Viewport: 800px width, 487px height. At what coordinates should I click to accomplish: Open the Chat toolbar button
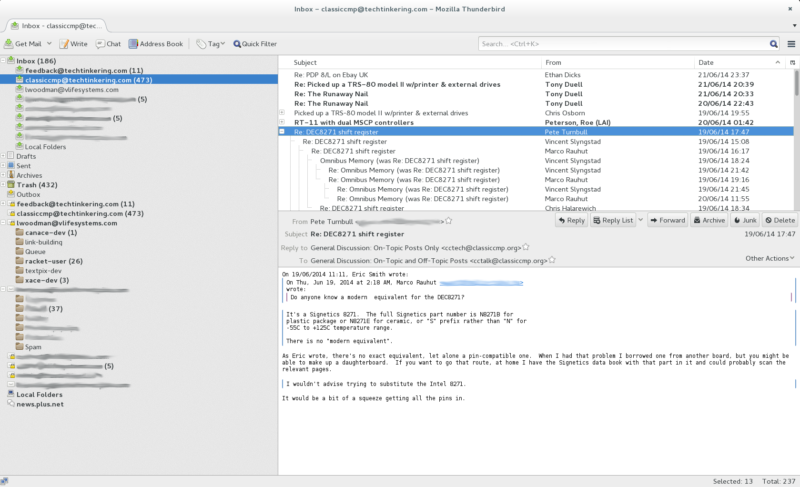click(x=108, y=44)
